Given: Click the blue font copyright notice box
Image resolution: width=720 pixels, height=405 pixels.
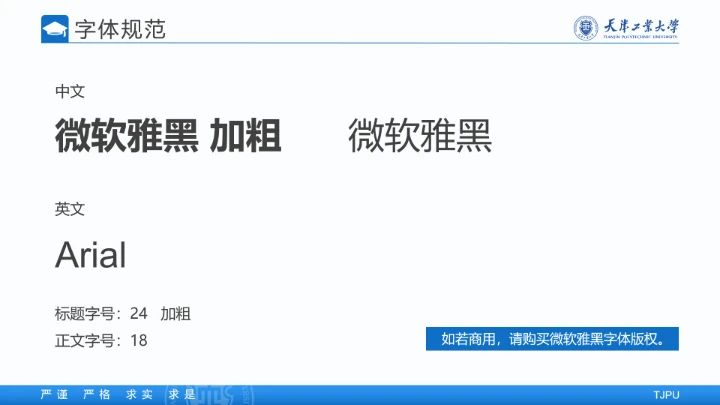Looking at the screenshot, I should tap(552, 339).
